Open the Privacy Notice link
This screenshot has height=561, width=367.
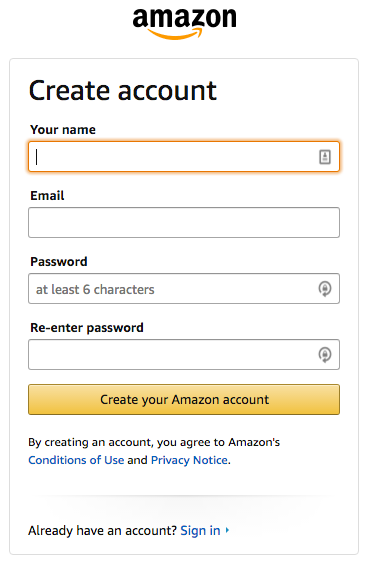[x=189, y=460]
